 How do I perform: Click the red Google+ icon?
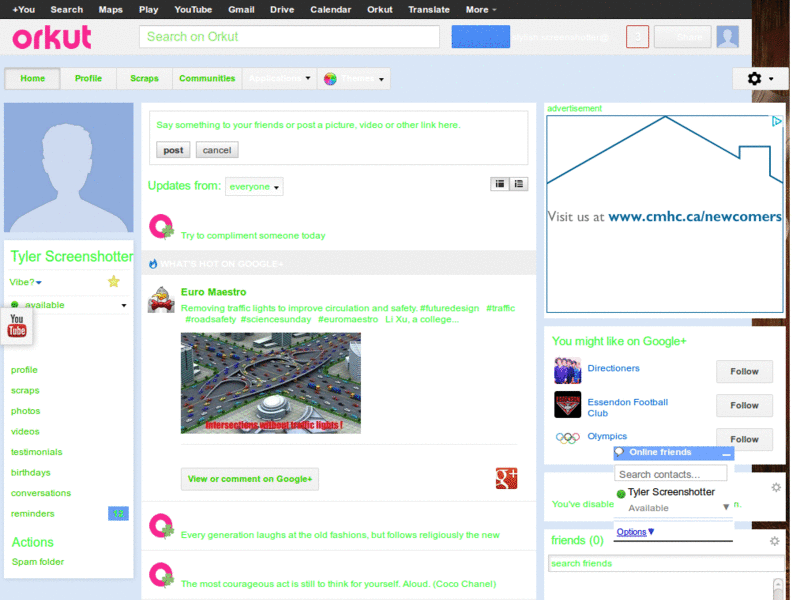point(506,479)
